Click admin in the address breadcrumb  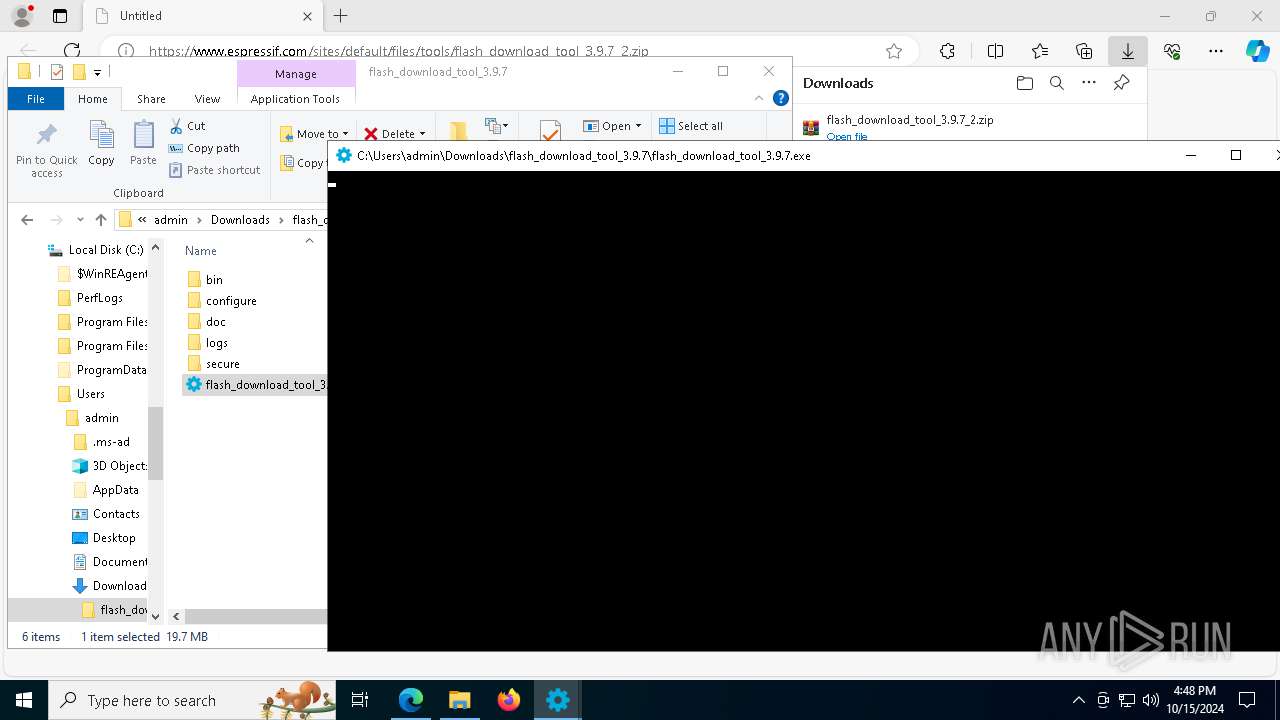tap(171, 220)
